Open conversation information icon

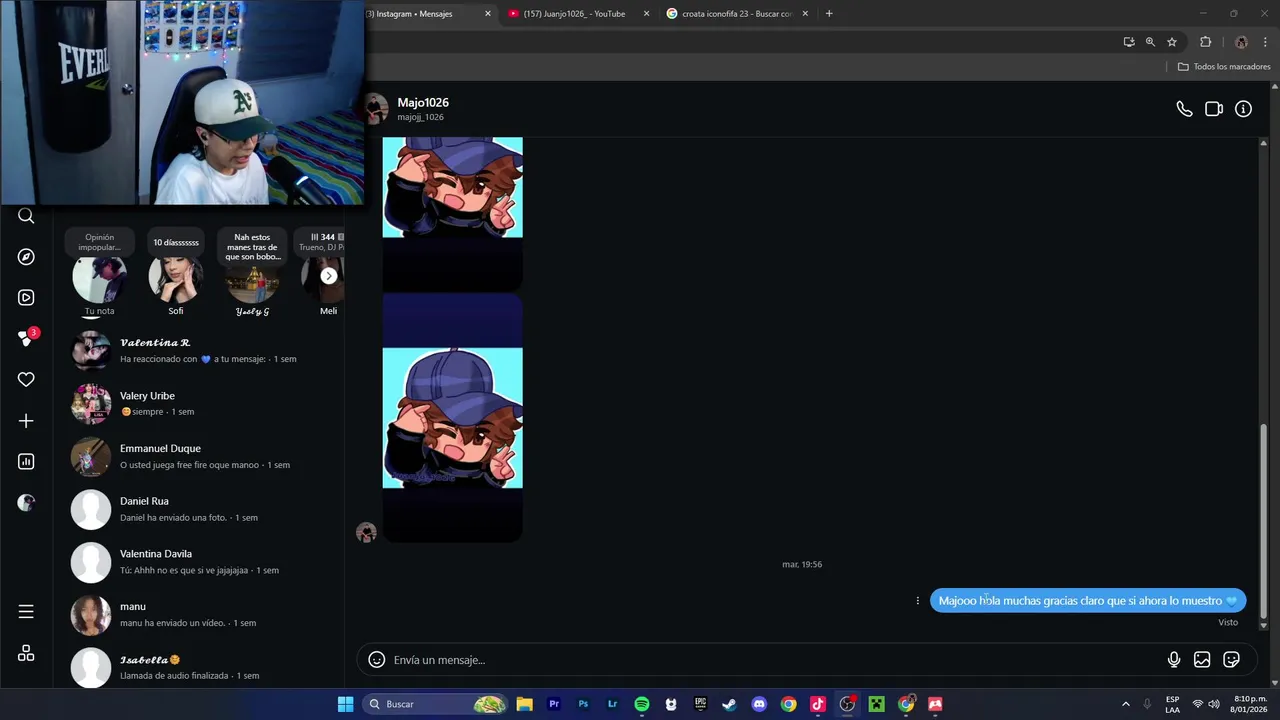pyautogui.click(x=1243, y=109)
